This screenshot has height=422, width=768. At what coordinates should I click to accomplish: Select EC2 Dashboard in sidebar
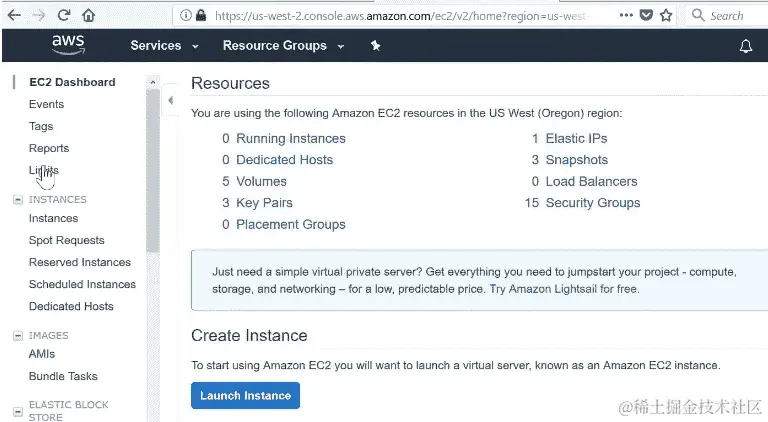[x=72, y=82]
